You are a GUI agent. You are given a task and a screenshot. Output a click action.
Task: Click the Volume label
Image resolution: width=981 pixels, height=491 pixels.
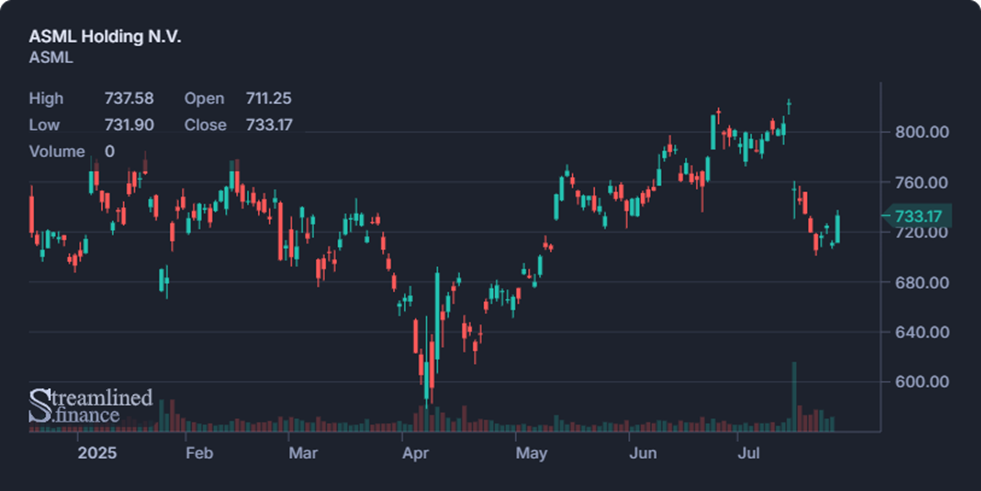point(57,151)
